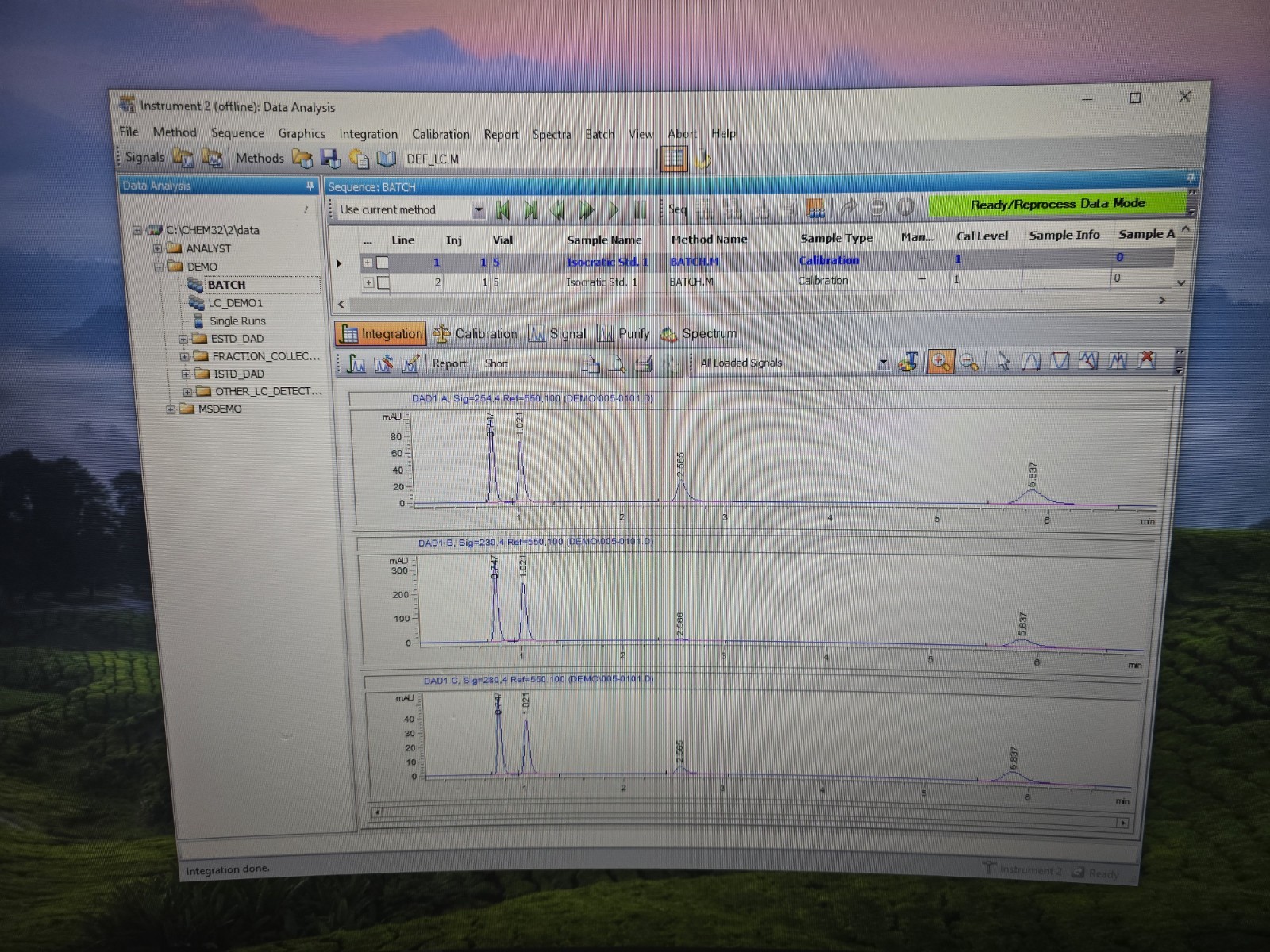This screenshot has width=1270, height=952.
Task: Click the Load Signals folder icon
Action: click(183, 158)
